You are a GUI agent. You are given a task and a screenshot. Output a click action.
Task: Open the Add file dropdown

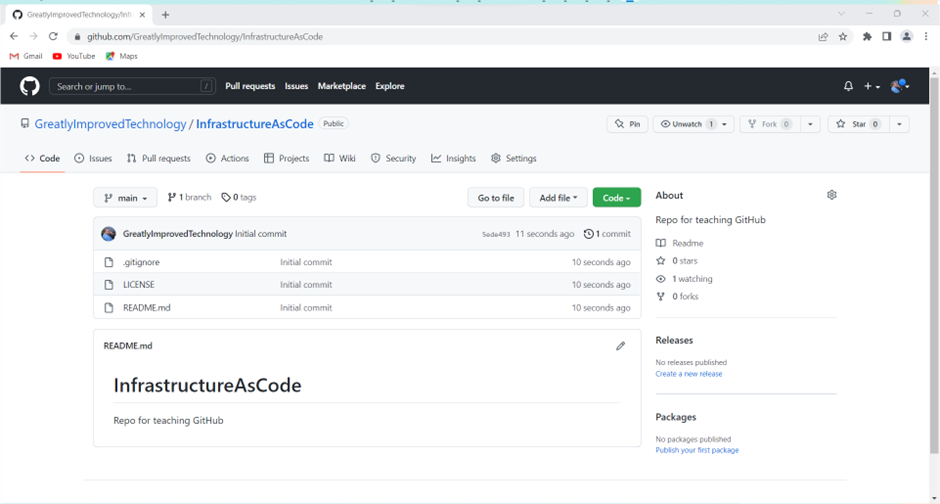557,198
